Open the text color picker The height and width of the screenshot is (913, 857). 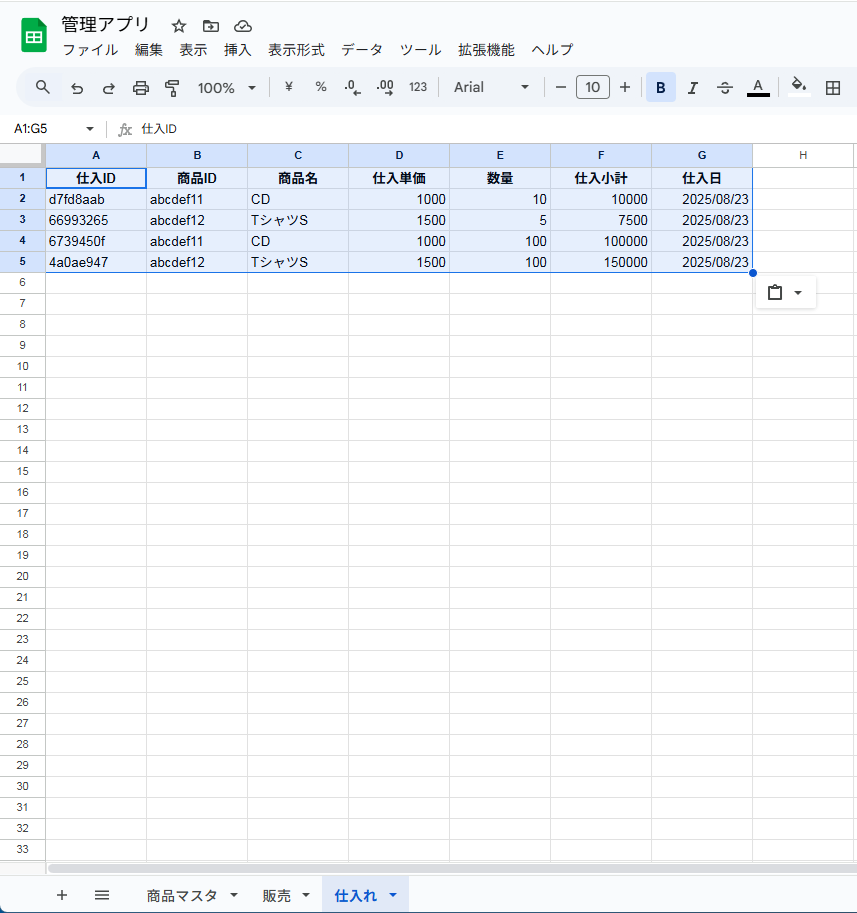[x=758, y=88]
